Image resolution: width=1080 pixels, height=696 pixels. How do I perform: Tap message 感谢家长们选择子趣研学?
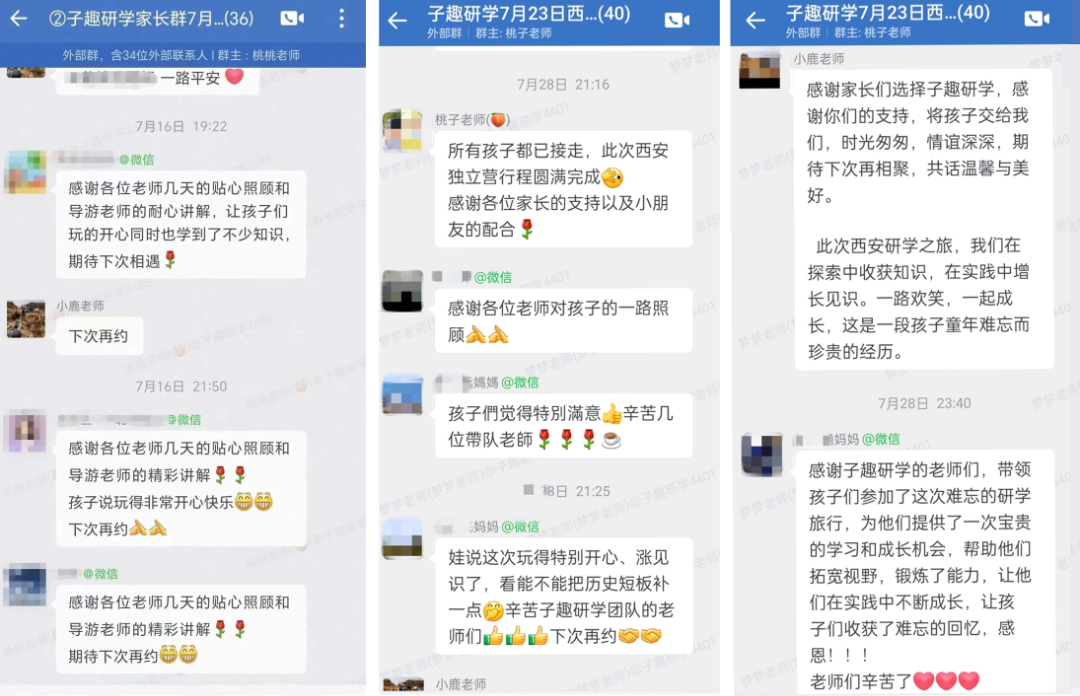click(x=924, y=219)
